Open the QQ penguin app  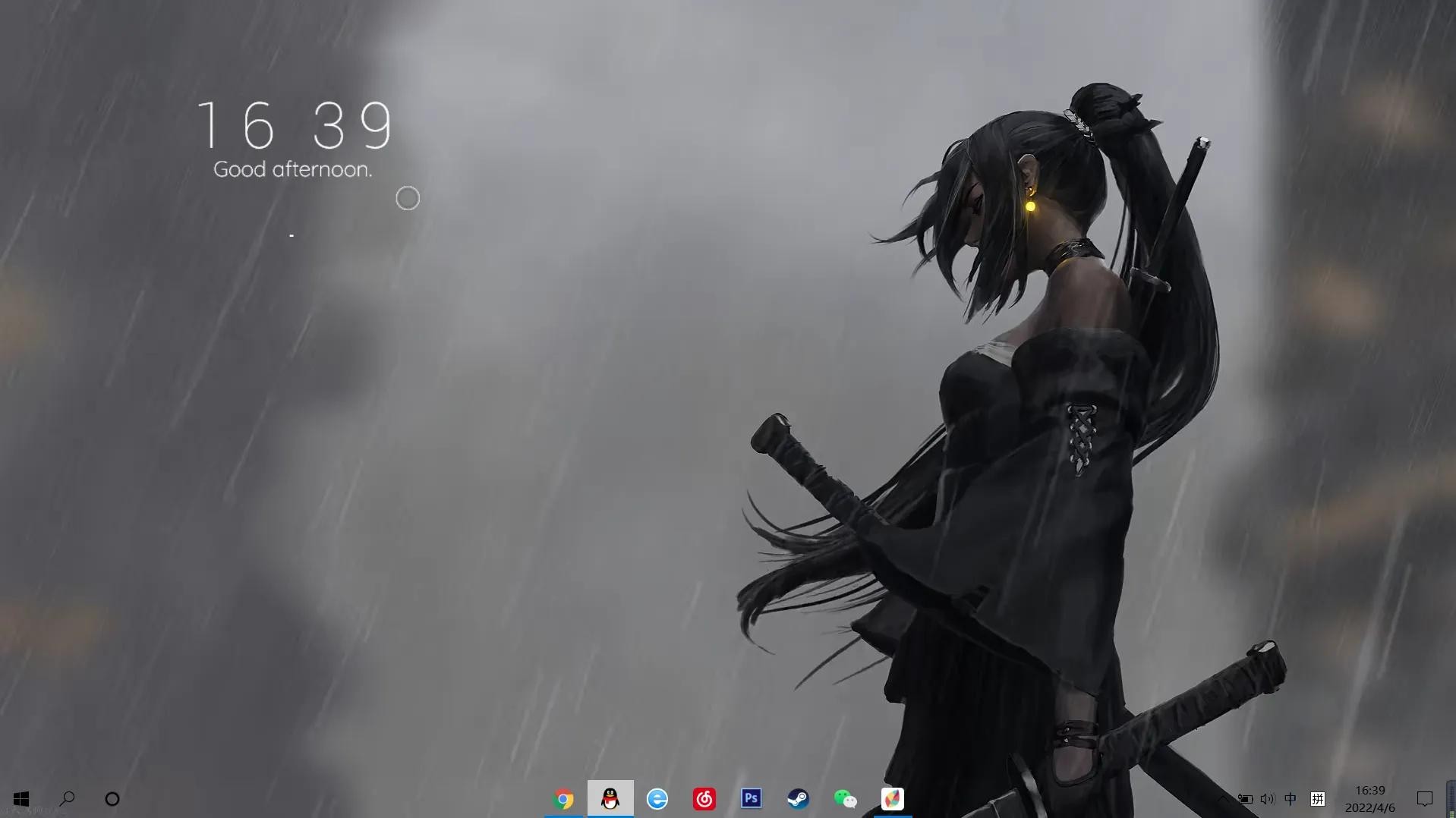click(610, 799)
